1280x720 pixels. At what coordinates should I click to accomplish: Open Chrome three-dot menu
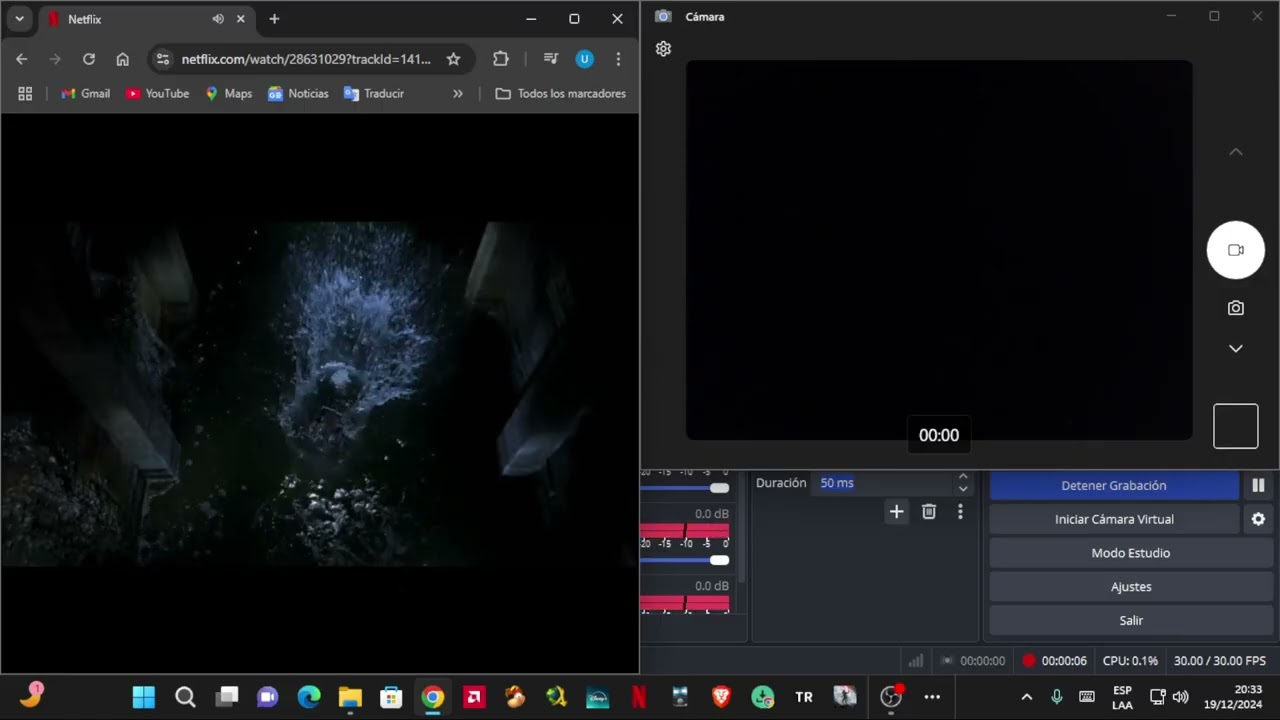click(x=618, y=59)
